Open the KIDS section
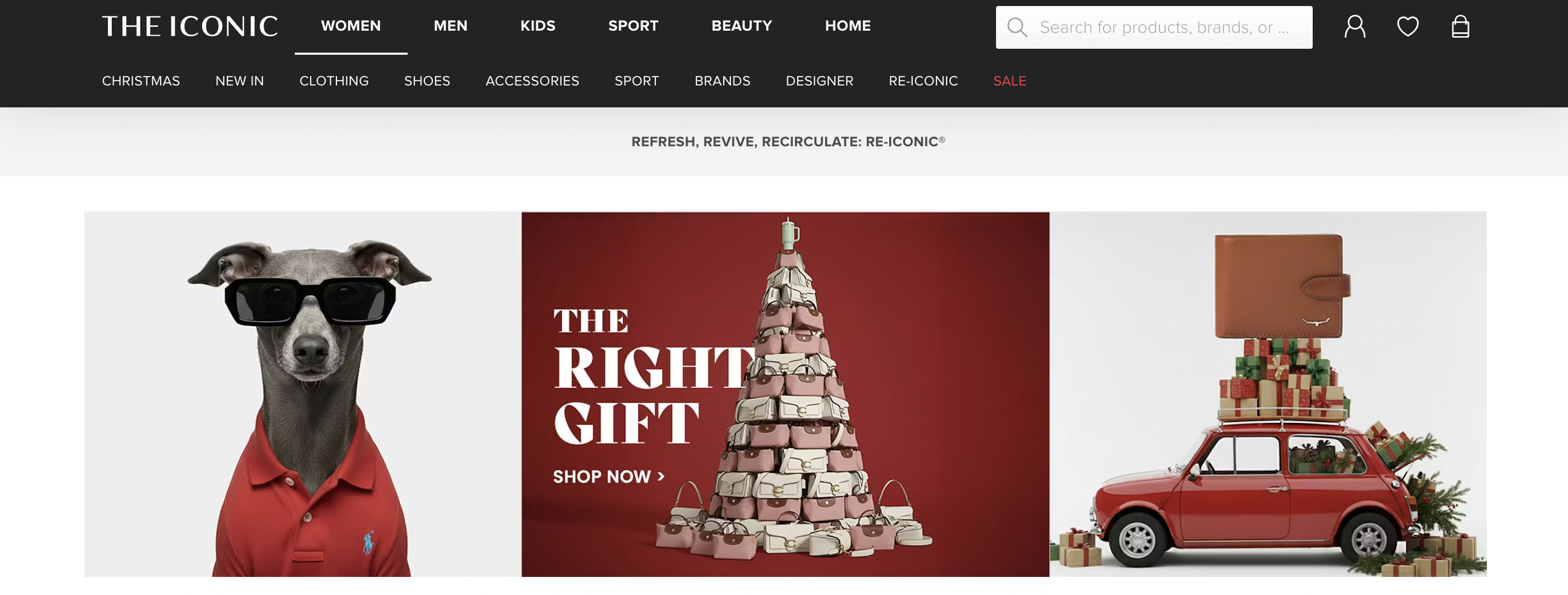The image size is (1568, 595). (537, 26)
